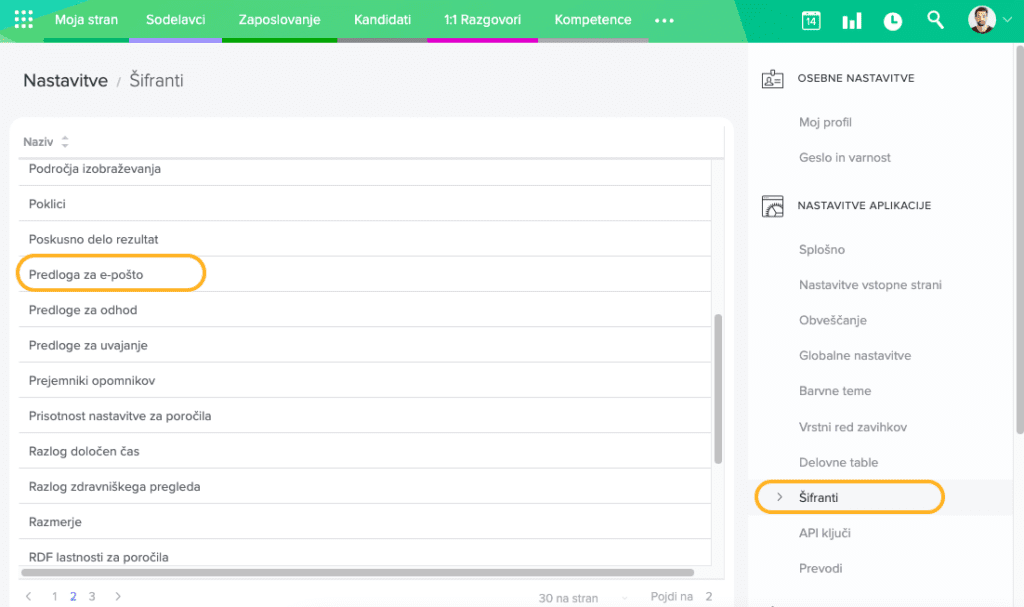This screenshot has width=1024, height=607.
Task: Open the Kandidati tab
Action: click(382, 20)
